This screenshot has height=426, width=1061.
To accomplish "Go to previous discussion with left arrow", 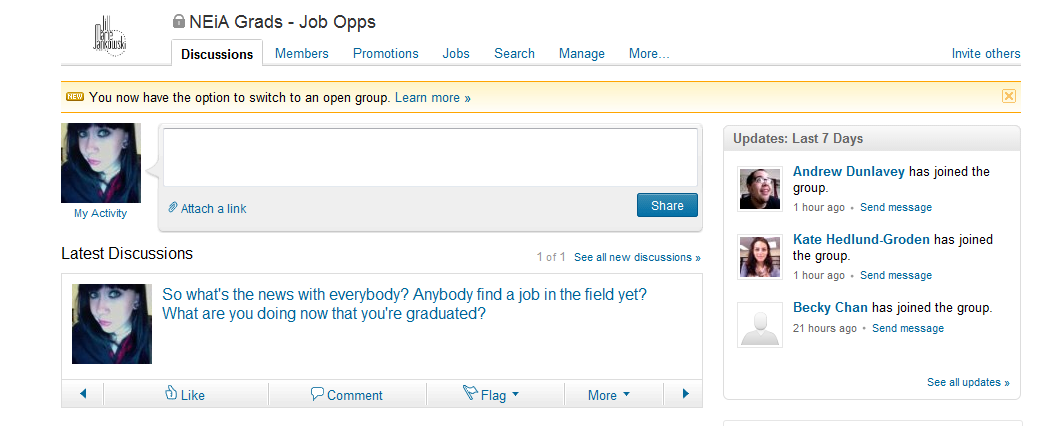I will pos(83,394).
